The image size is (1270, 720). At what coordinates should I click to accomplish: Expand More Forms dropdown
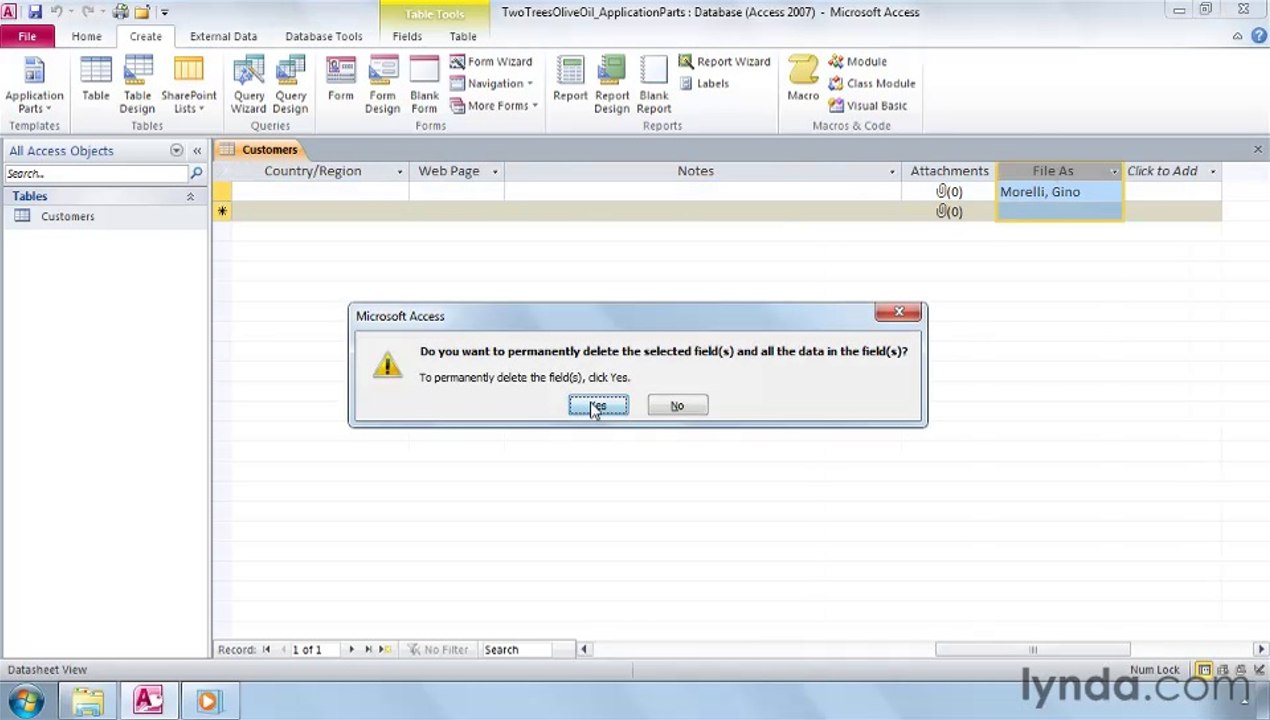point(494,106)
